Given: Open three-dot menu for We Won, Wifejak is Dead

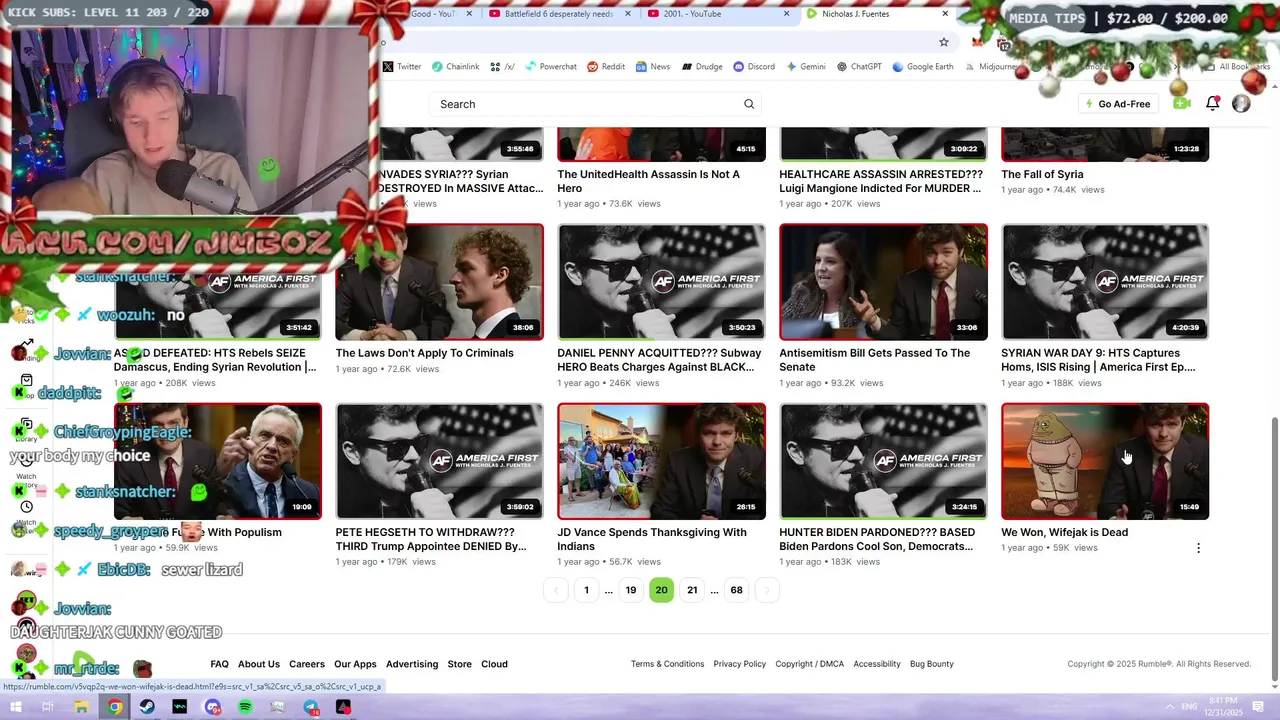Looking at the screenshot, I should click(x=1198, y=548).
